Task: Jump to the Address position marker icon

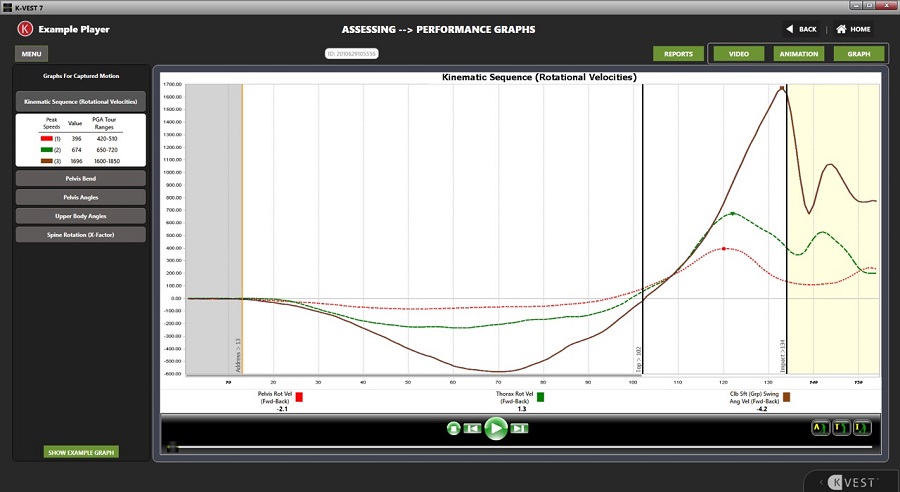Action: tap(817, 428)
